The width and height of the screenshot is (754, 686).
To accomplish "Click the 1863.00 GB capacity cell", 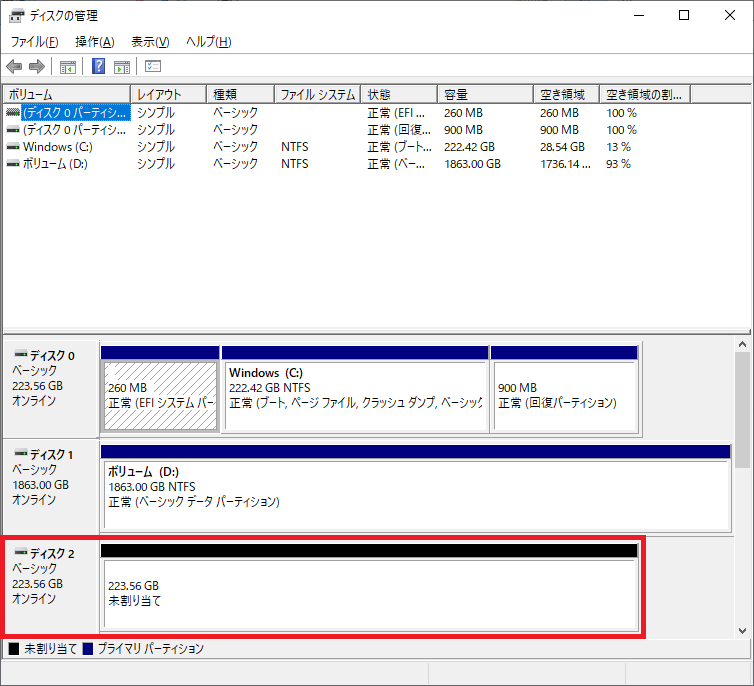I will (472, 164).
